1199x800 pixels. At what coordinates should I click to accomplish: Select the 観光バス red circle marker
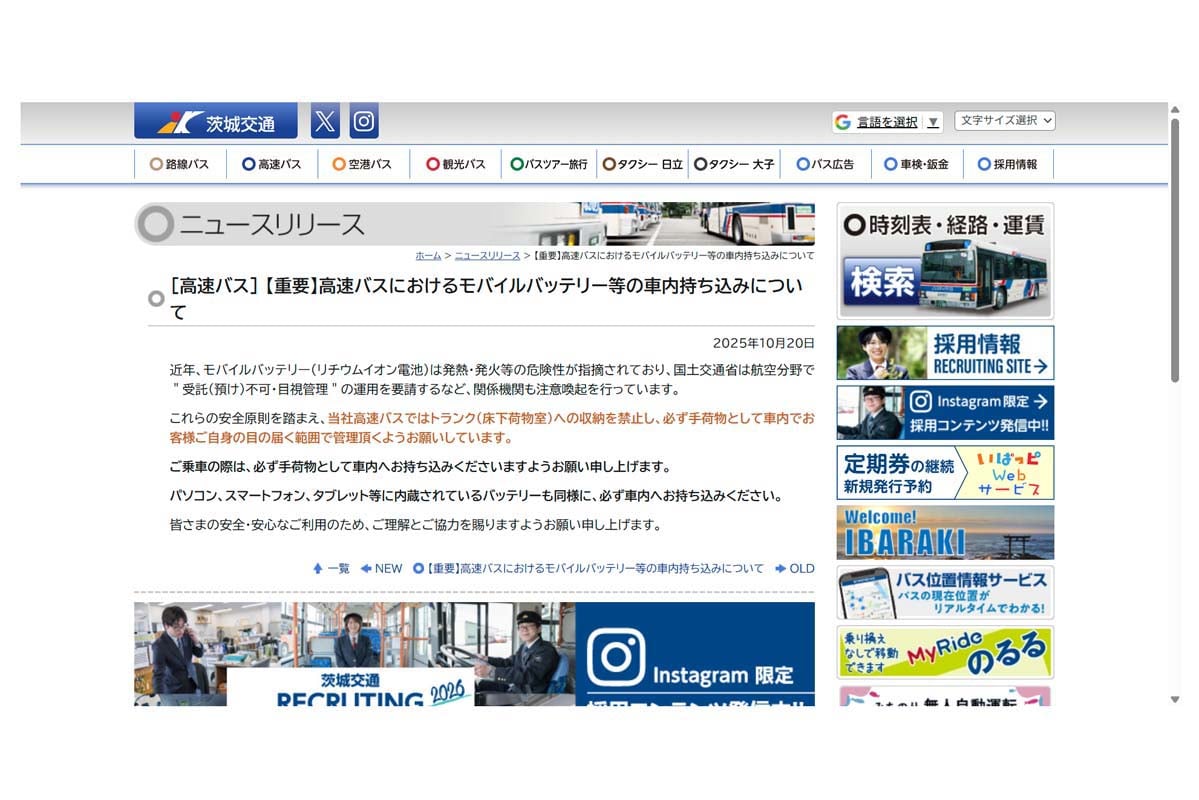click(x=431, y=163)
